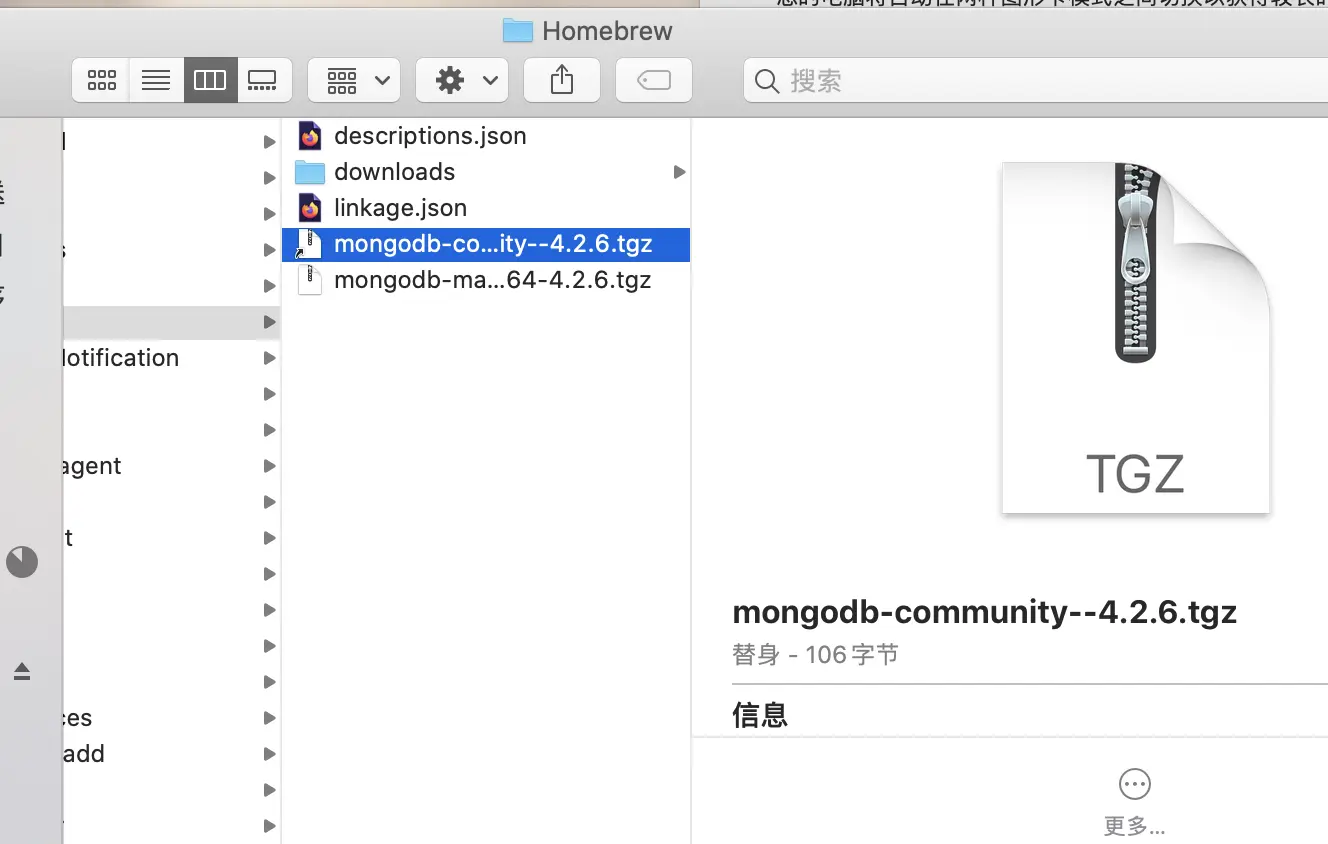Click the Share toolbar button
The image size is (1328, 844).
pos(562,80)
